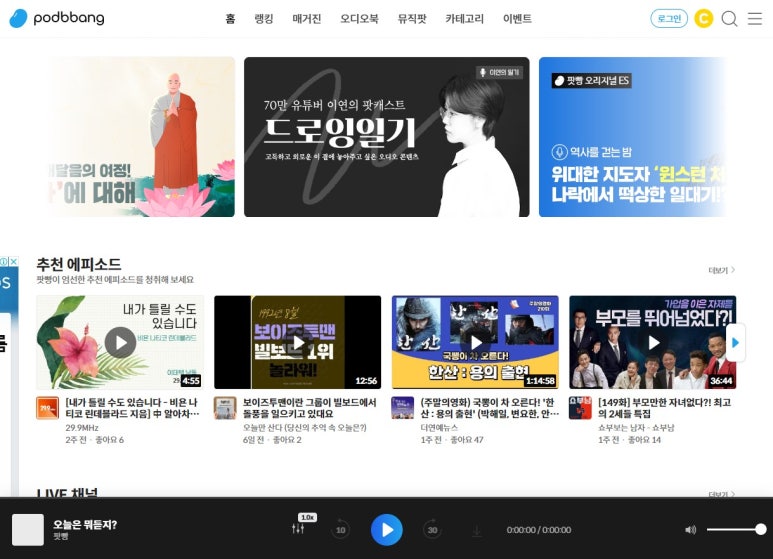
Task: Open the [149화] 부모만한 자녀없다 title
Action: point(665,408)
